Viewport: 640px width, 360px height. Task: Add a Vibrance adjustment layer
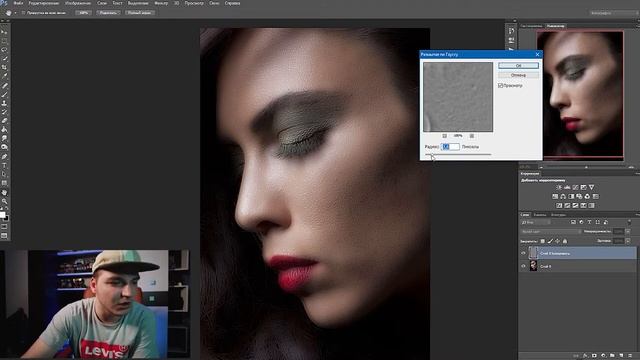[x=591, y=187]
